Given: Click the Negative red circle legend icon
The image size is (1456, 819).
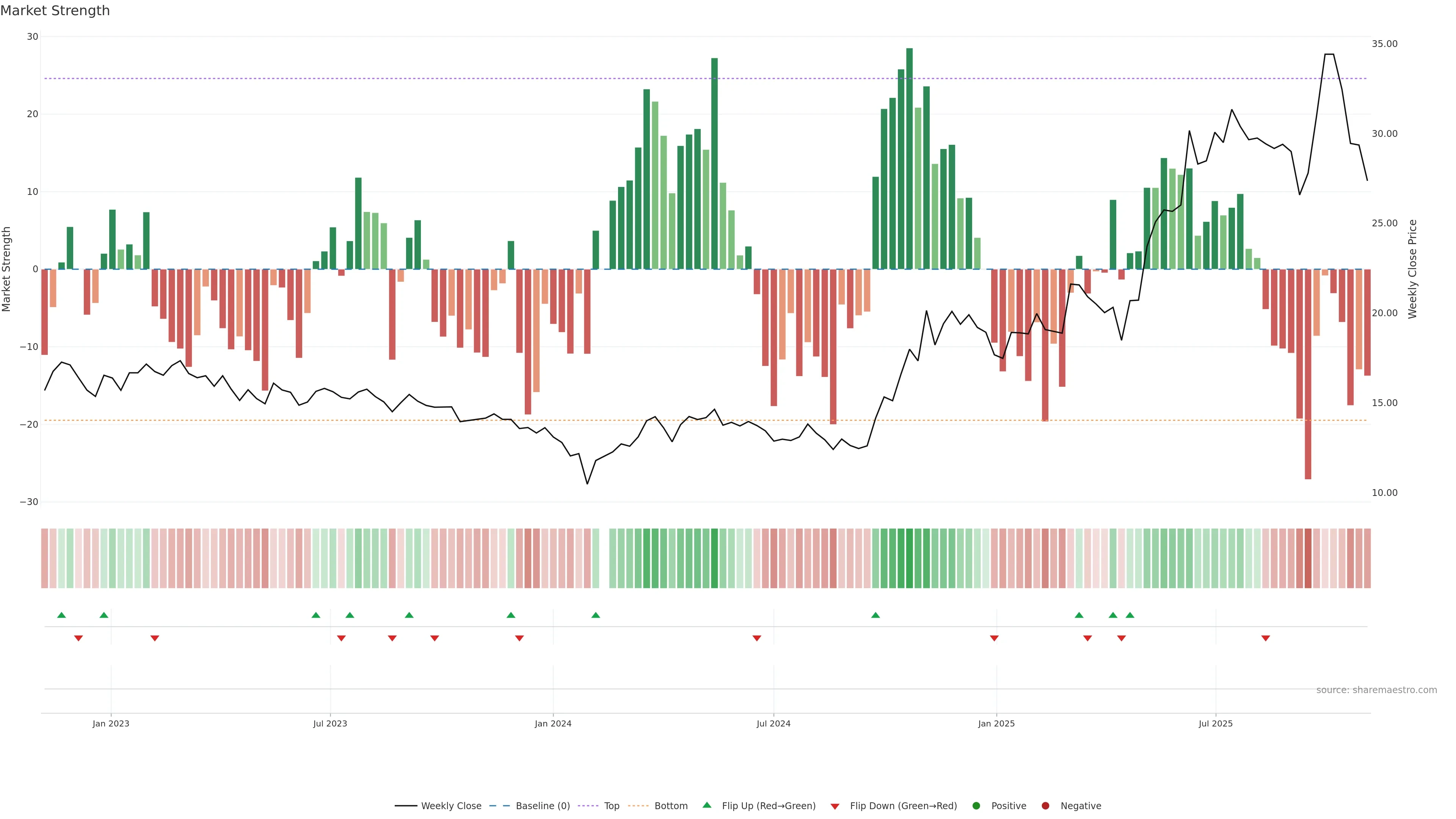Looking at the screenshot, I should coord(1045,806).
